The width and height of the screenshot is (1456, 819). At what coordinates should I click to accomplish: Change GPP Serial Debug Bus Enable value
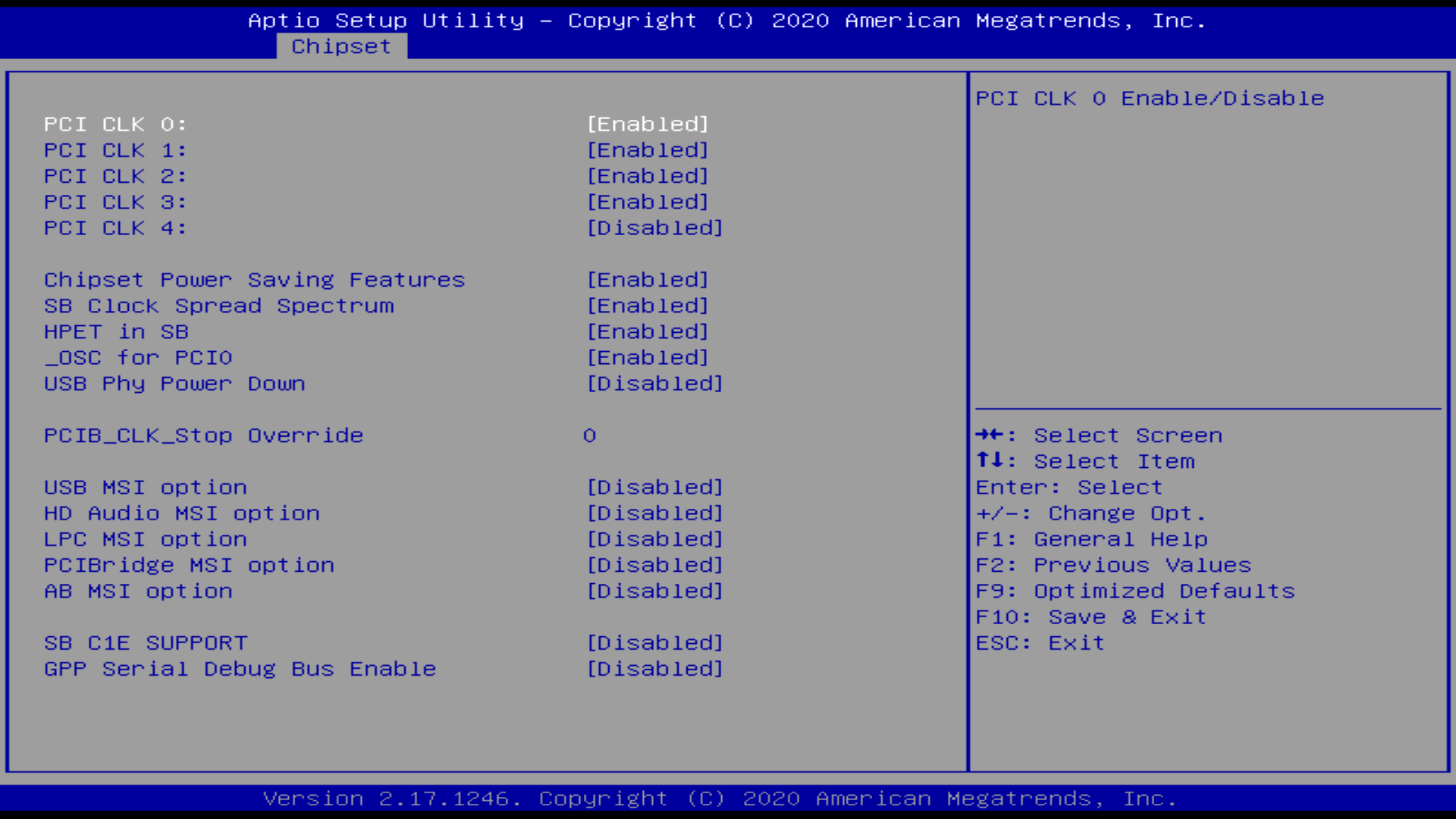pos(654,669)
